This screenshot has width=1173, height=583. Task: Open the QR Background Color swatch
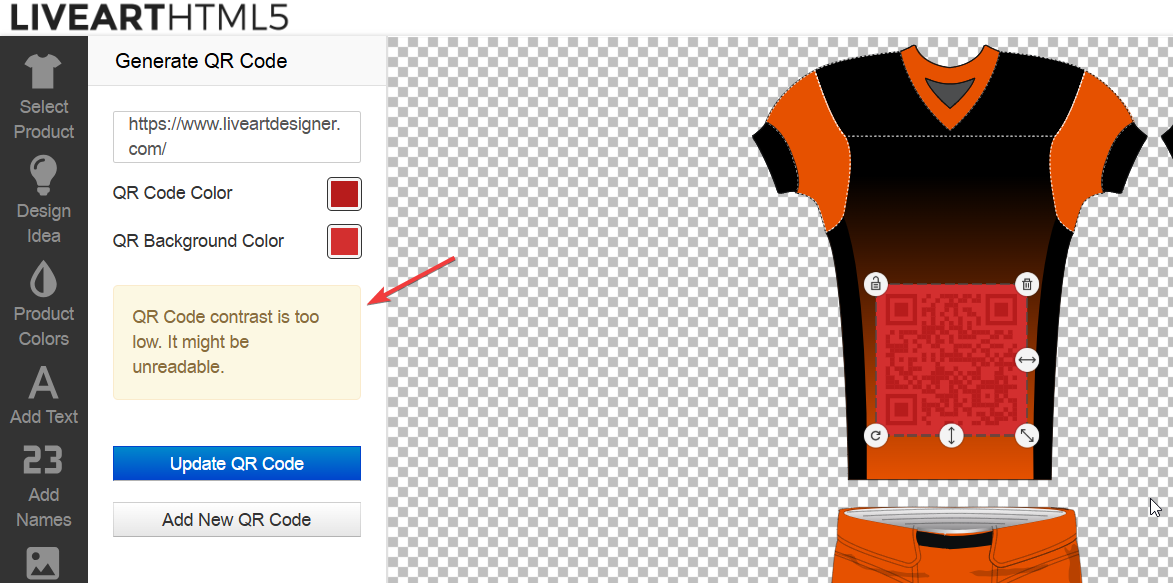[x=344, y=242]
